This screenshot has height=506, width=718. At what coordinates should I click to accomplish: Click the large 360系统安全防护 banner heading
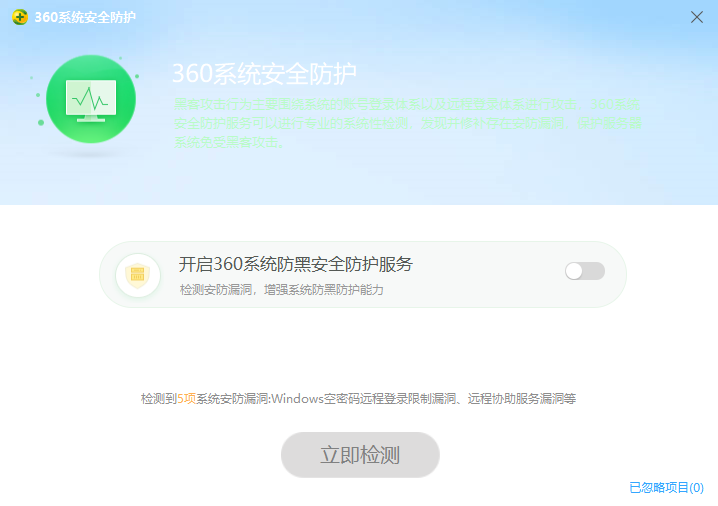pyautogui.click(x=264, y=74)
